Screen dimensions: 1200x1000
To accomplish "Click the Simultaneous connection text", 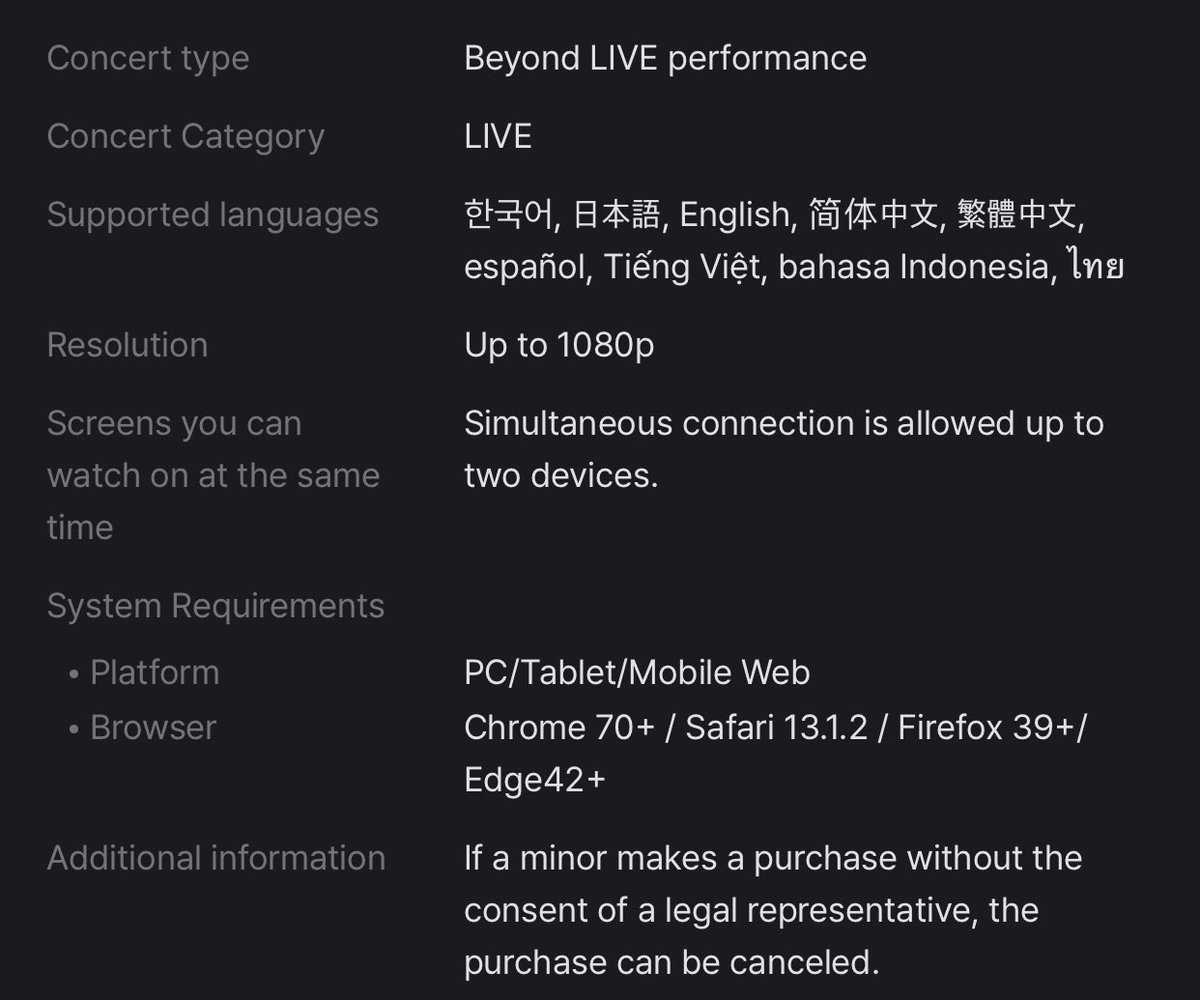I will [x=784, y=449].
